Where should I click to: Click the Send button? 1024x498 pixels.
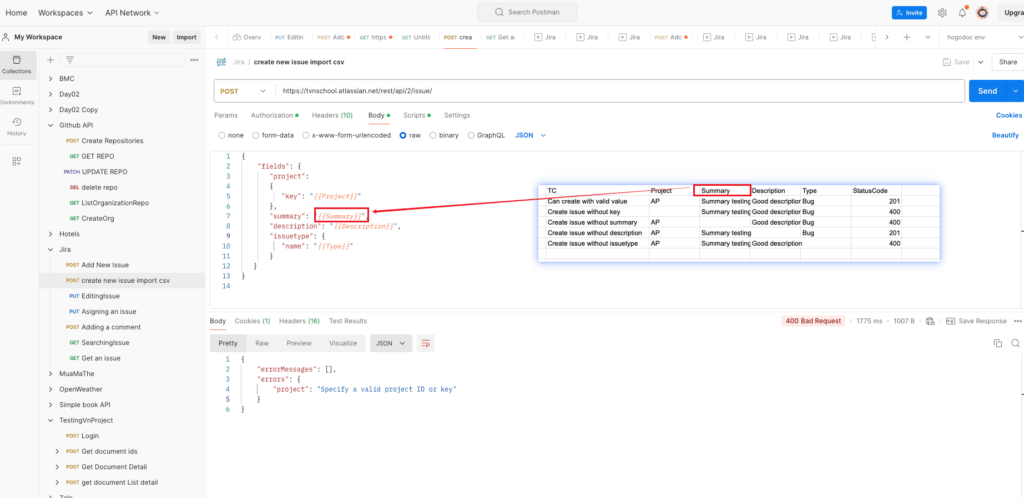(987, 91)
